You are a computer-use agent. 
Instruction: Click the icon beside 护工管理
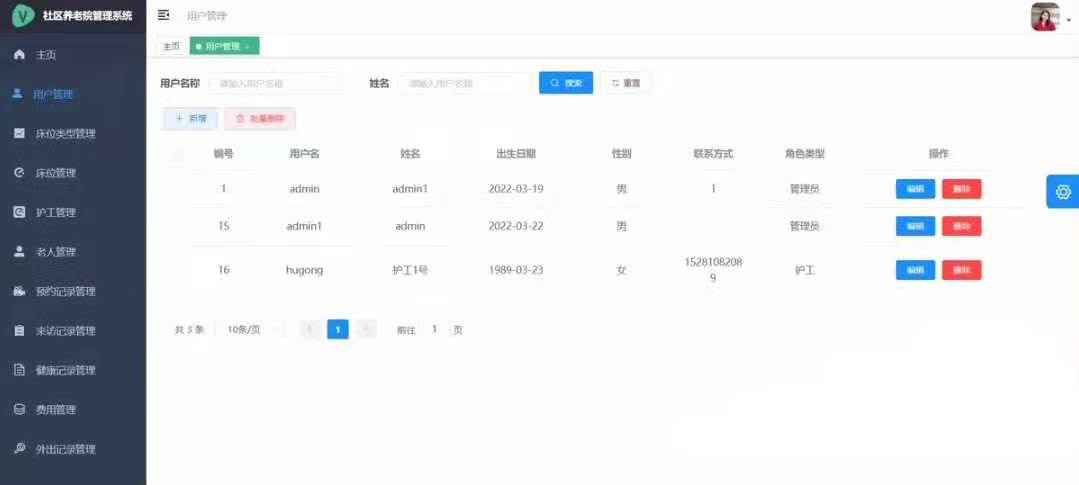[18, 212]
